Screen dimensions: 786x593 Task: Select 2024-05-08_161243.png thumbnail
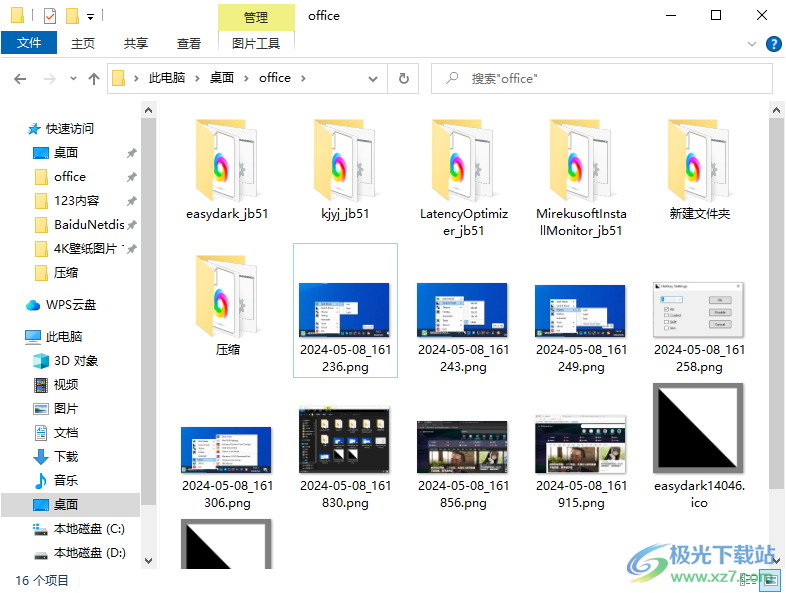[463, 310]
